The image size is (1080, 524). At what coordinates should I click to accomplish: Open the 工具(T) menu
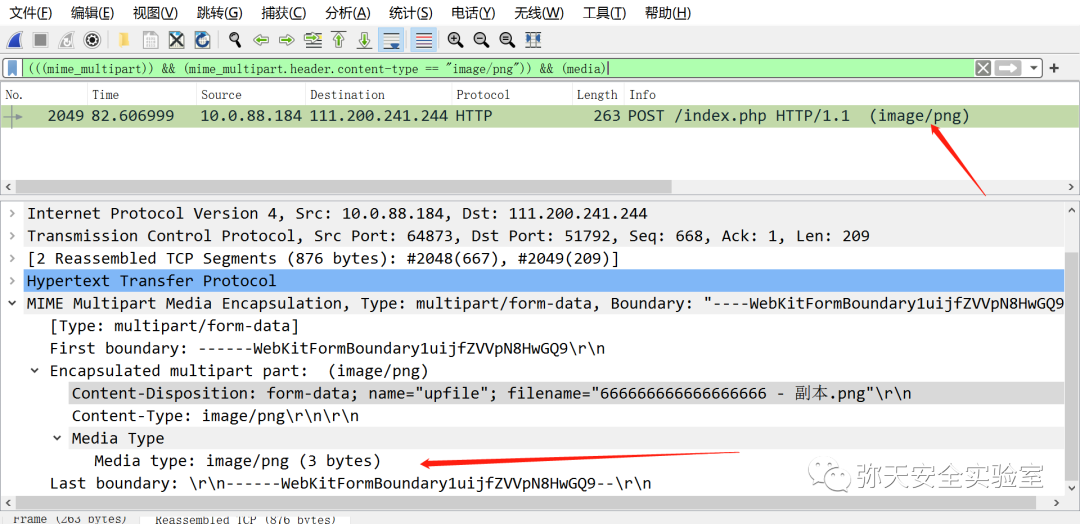pyautogui.click(x=604, y=12)
